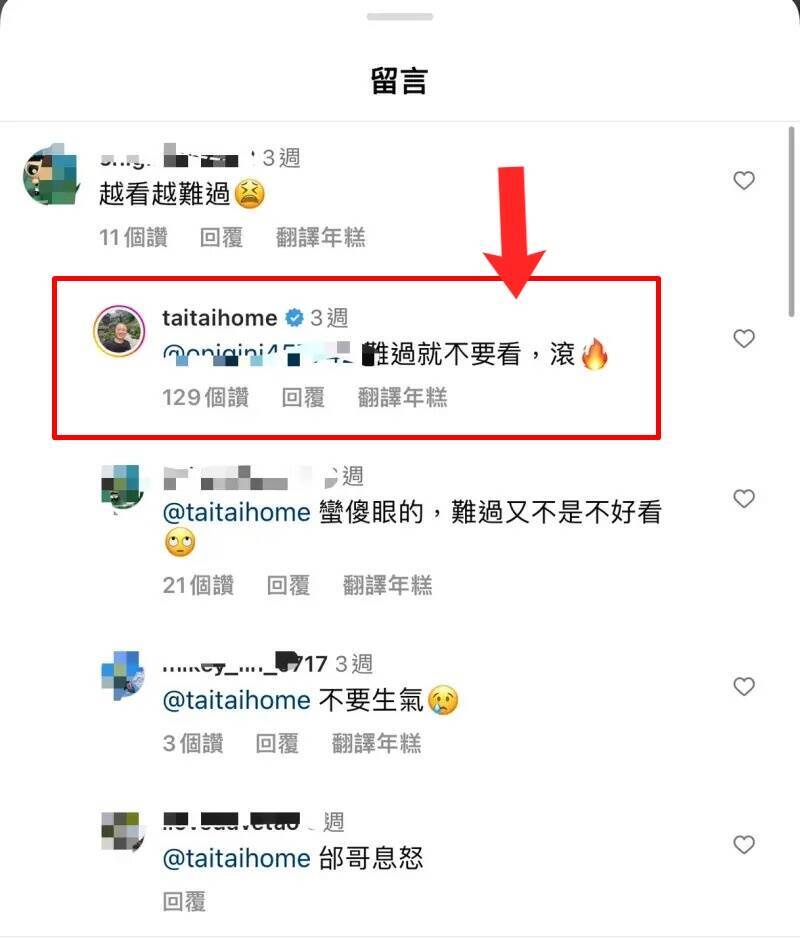Click the blue verified badge beside taitaihome
This screenshot has width=800, height=939.
click(x=294, y=317)
